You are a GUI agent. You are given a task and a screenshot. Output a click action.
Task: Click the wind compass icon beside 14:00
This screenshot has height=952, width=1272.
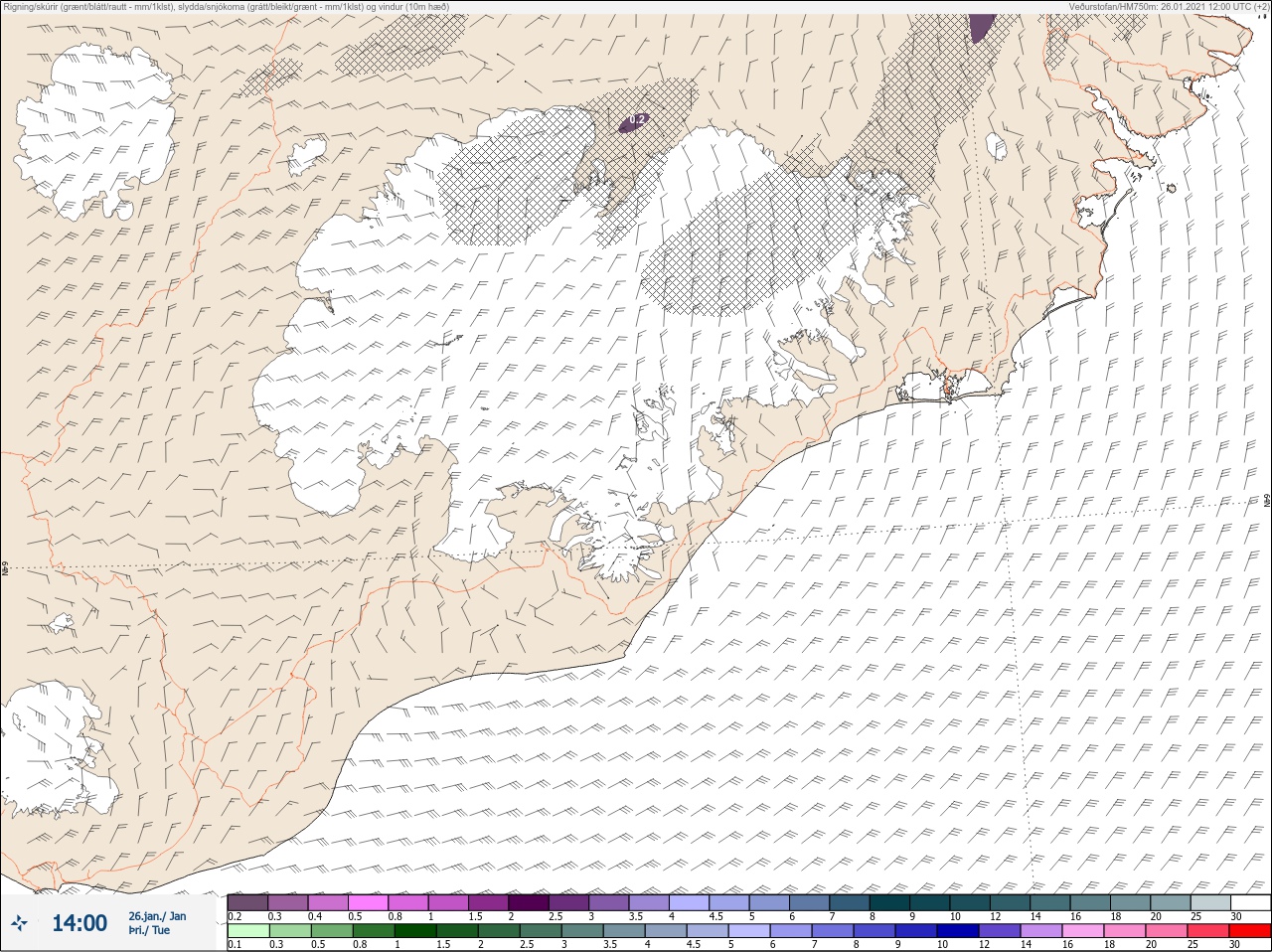20,923
